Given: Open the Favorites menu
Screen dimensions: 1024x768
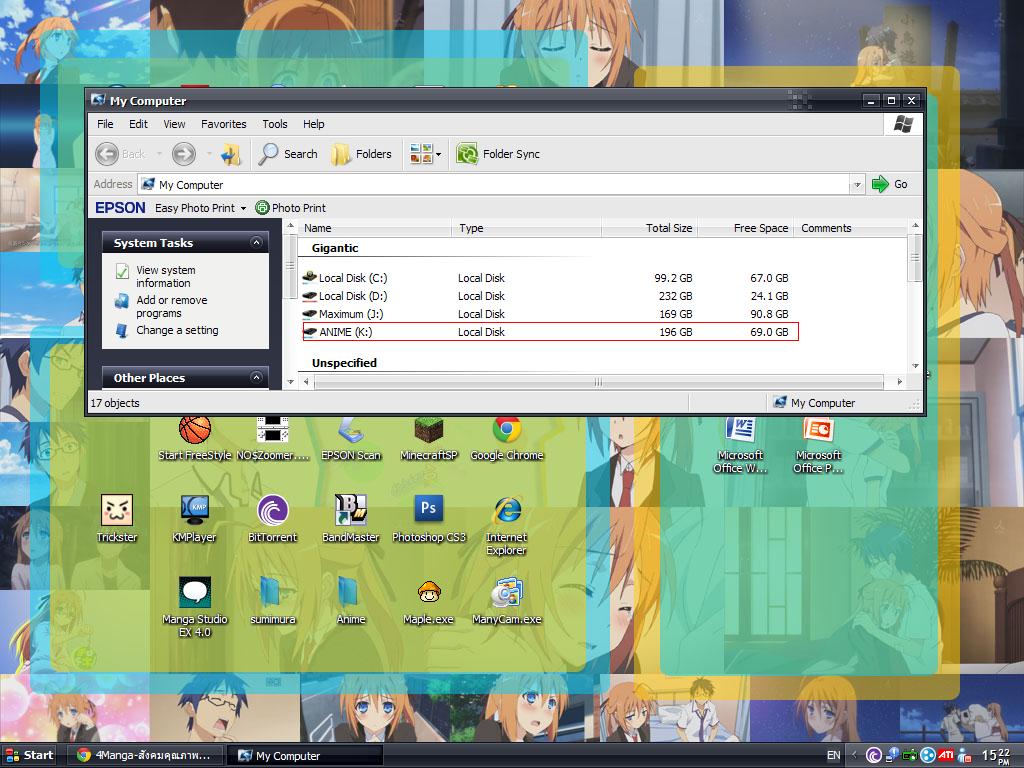Looking at the screenshot, I should click(x=223, y=124).
